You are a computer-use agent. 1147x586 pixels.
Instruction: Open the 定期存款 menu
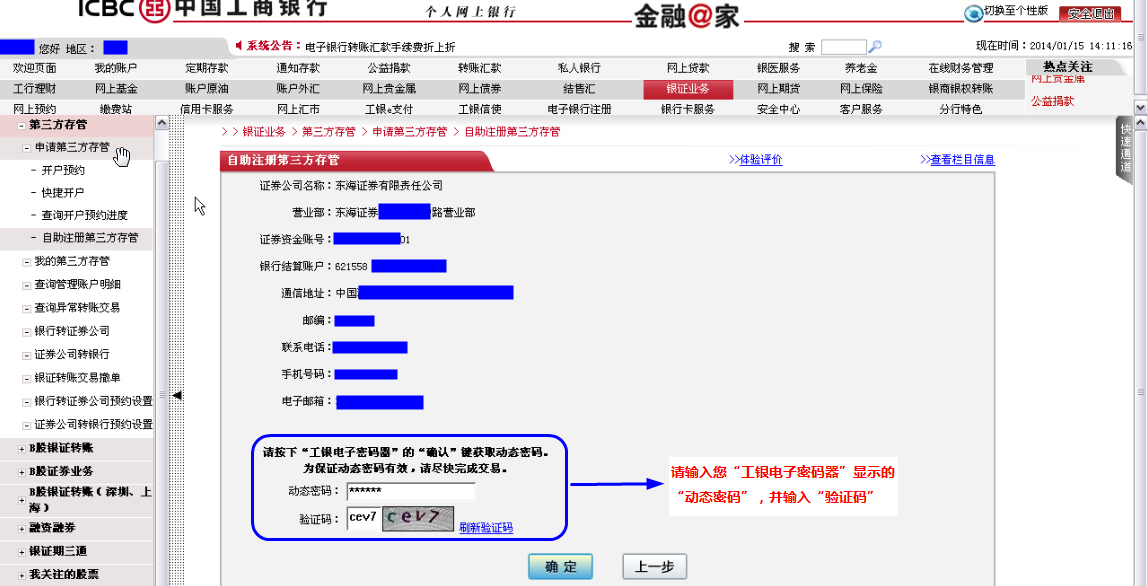pos(207,69)
